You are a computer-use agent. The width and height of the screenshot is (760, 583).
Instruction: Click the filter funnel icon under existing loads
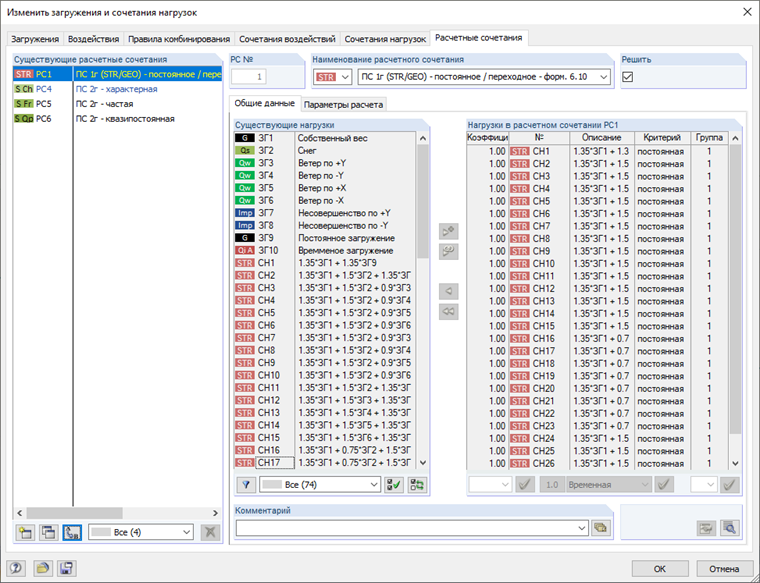[246, 485]
